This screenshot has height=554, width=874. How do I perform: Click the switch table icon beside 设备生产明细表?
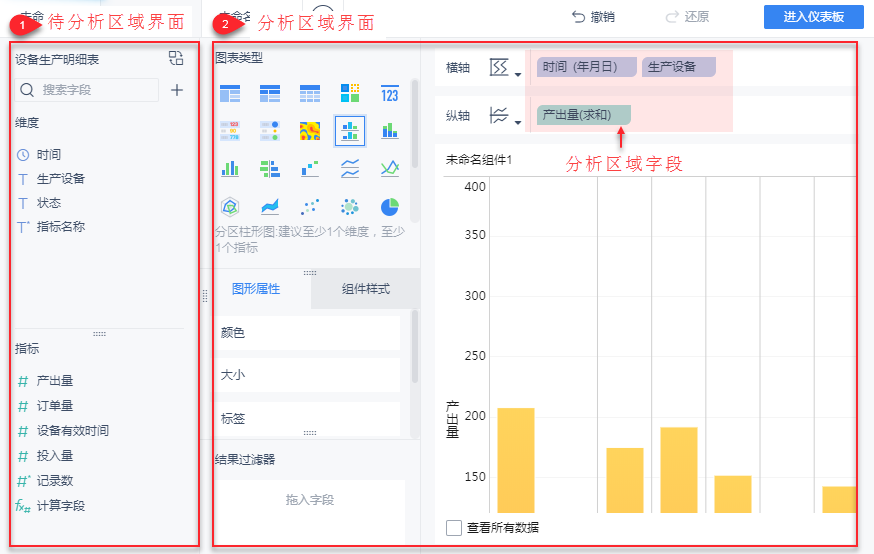pos(176,58)
